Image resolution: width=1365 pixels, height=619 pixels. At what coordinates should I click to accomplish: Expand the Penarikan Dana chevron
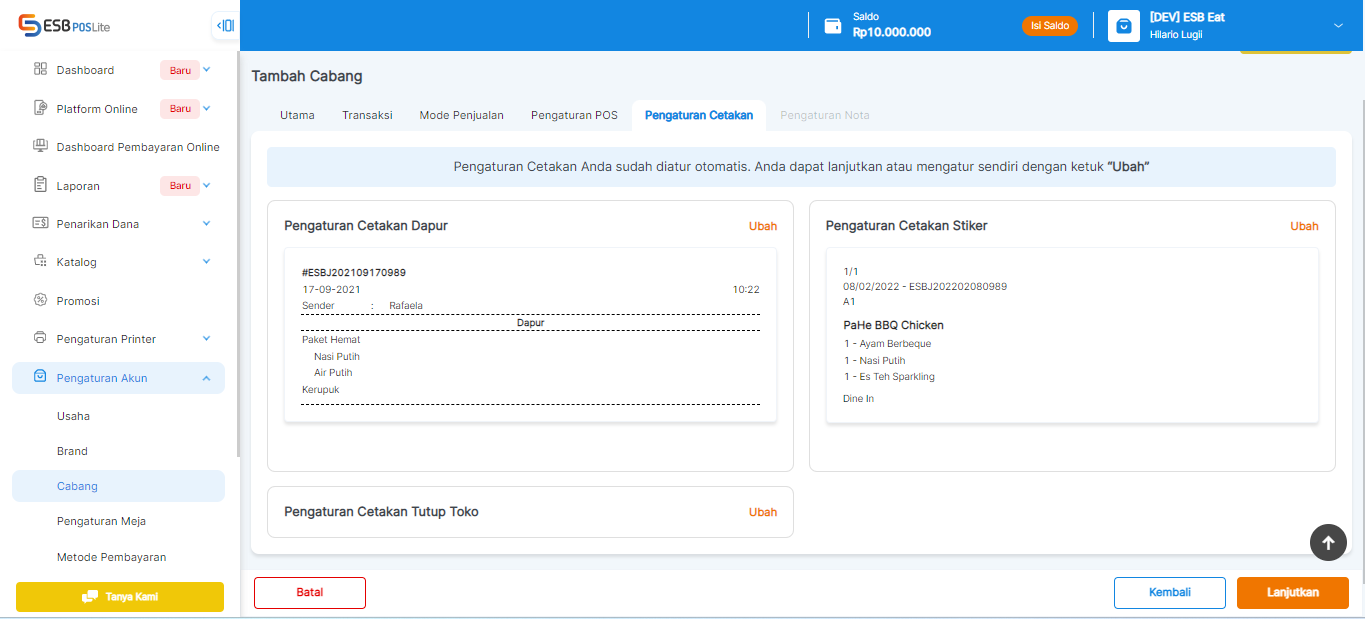(207, 223)
